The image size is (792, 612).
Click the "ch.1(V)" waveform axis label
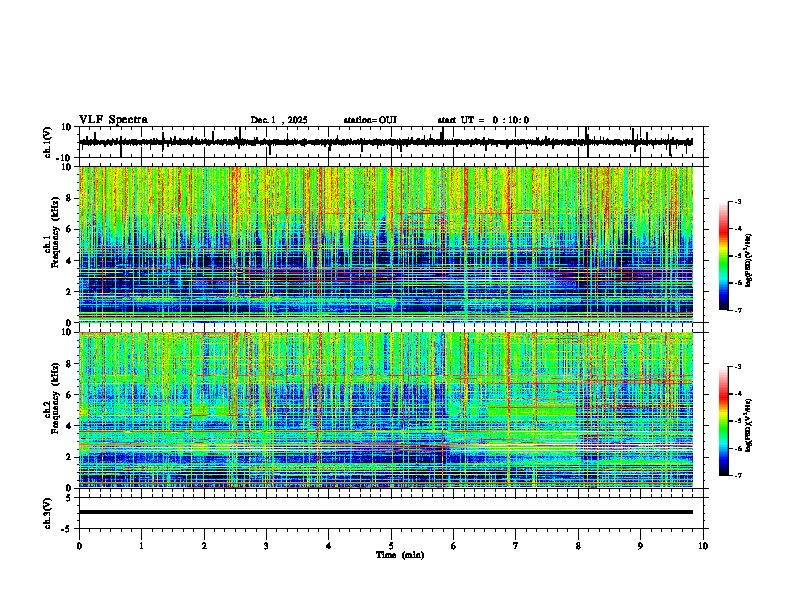[x=48, y=142]
